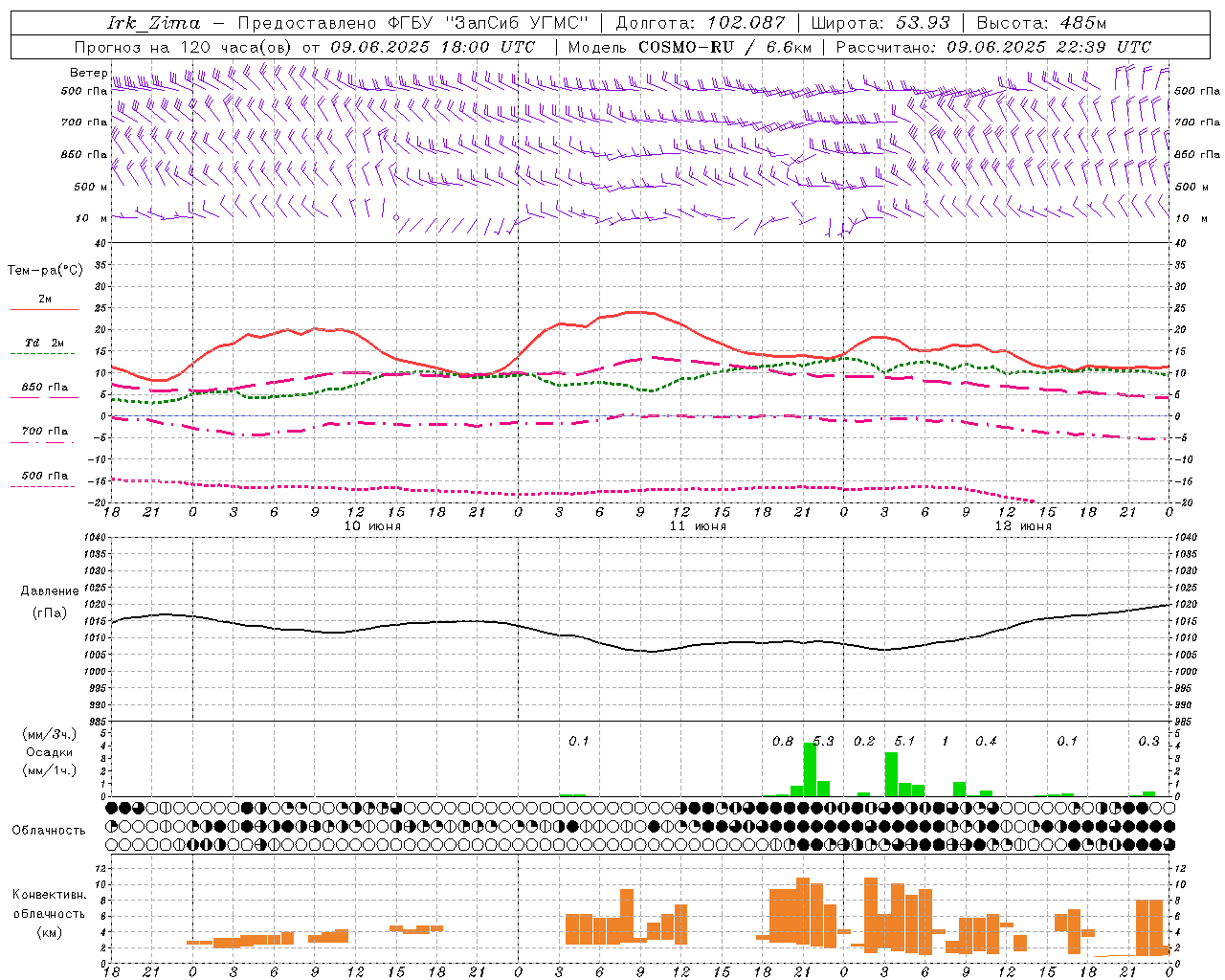Select forecast start 09.06.2025 18:00 UTC
Viewport: 1225px width, 980px height.
[433, 47]
